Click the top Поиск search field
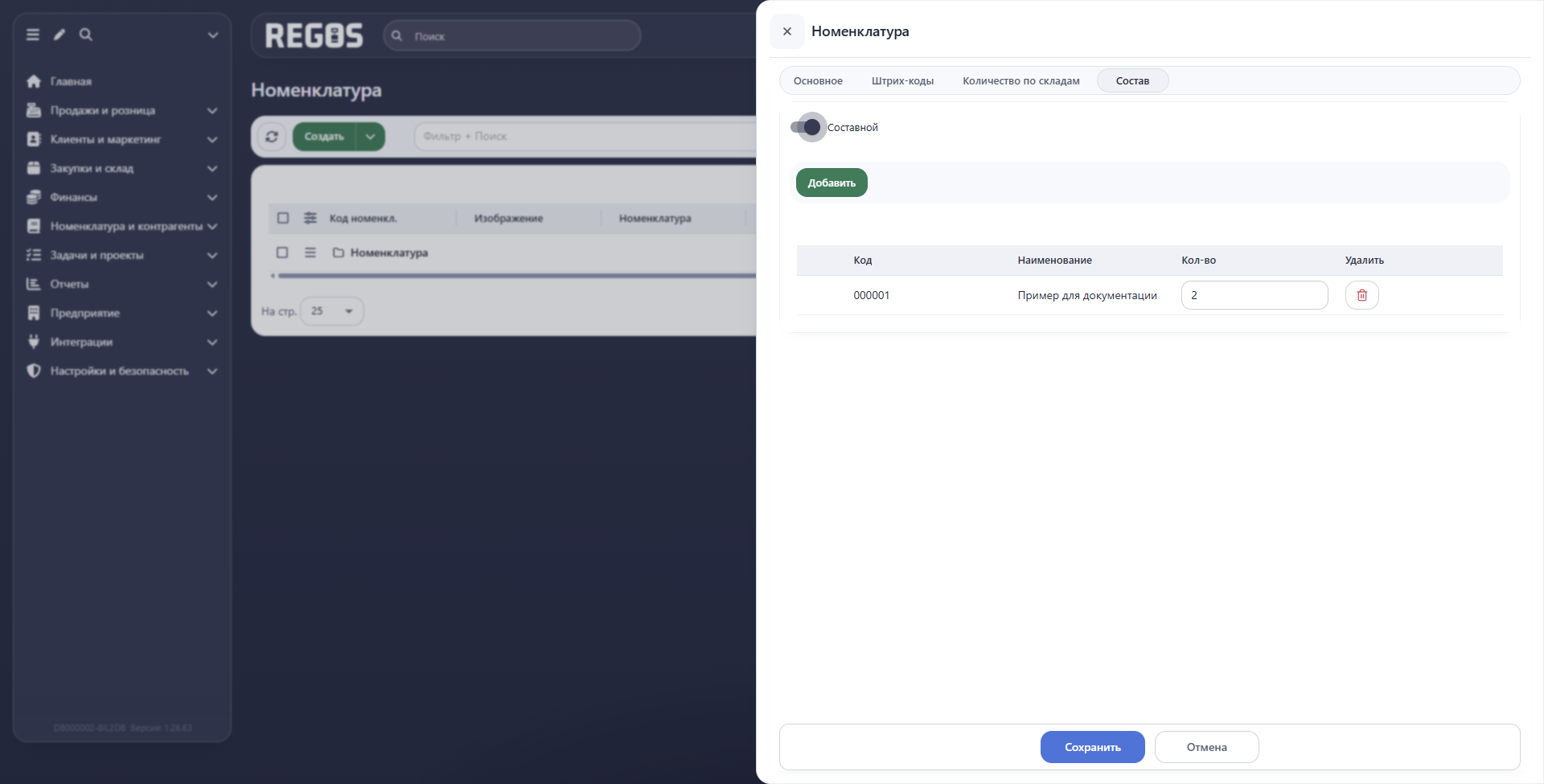 tap(512, 35)
